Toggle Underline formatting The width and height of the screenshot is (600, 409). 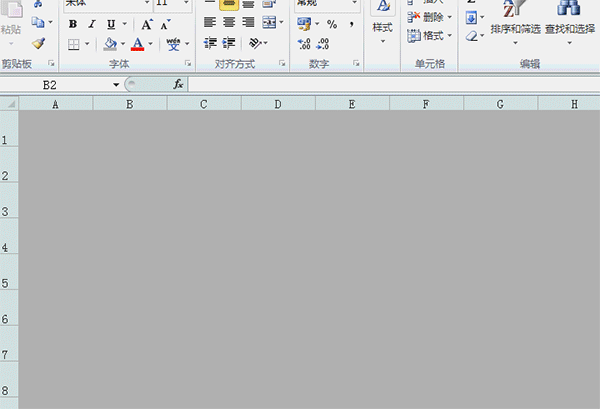tap(111, 24)
